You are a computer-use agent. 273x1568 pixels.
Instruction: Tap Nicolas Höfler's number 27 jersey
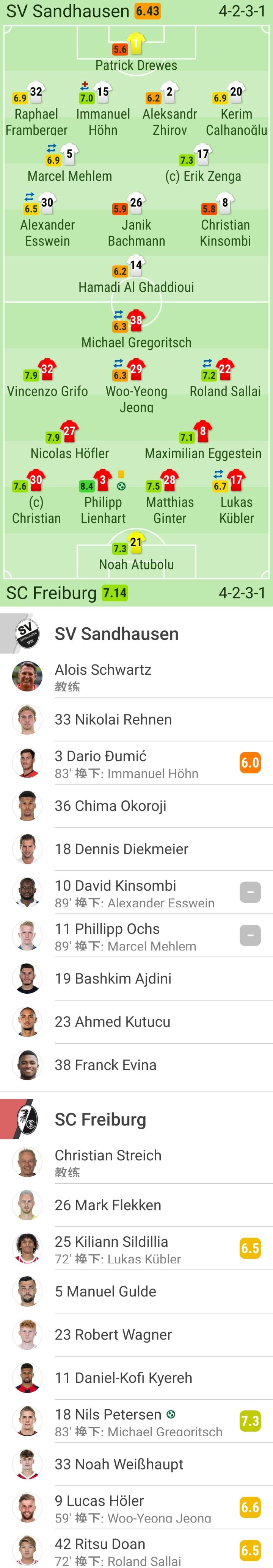[x=69, y=431]
